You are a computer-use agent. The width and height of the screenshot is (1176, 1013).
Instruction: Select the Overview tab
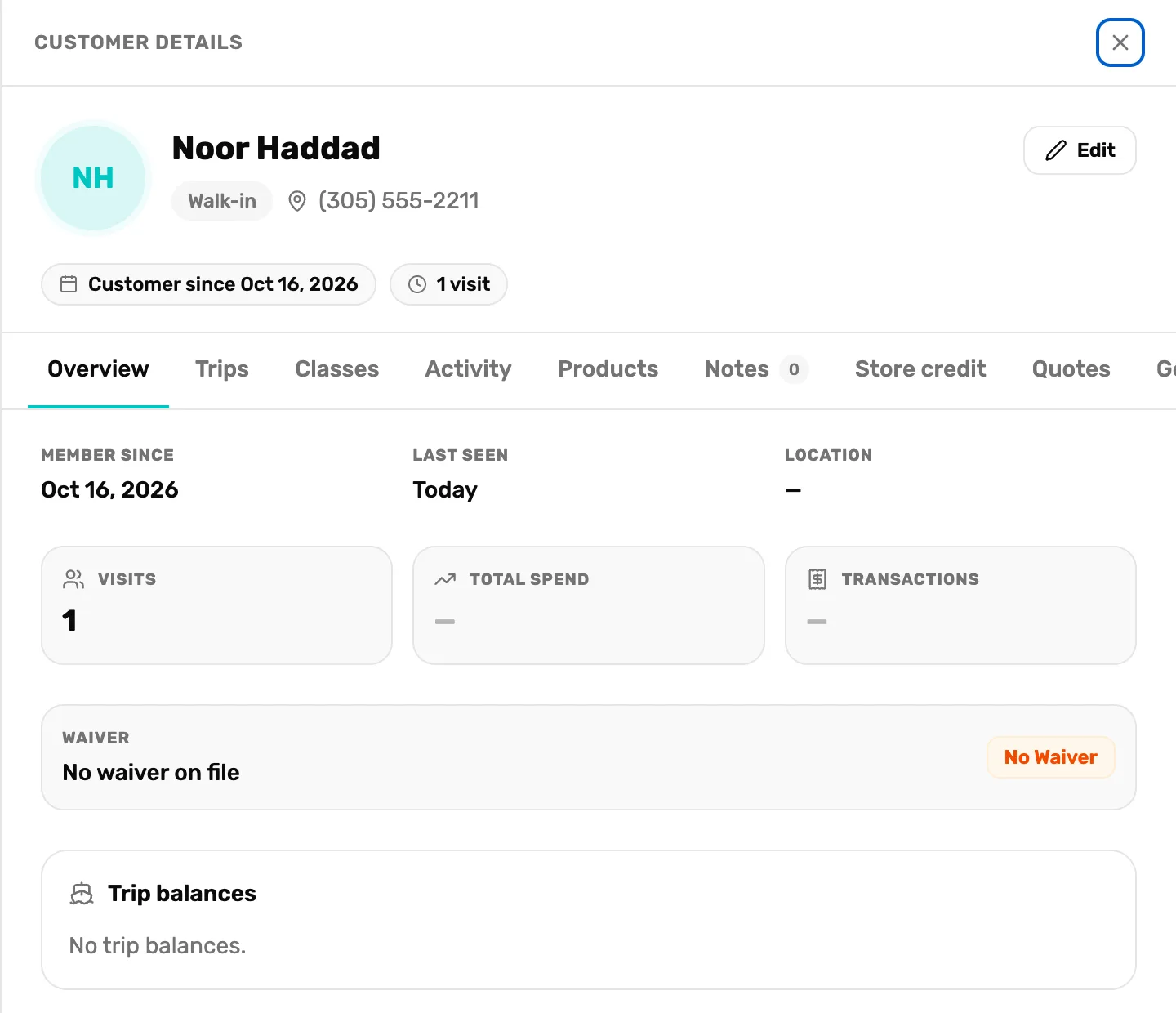[98, 369]
